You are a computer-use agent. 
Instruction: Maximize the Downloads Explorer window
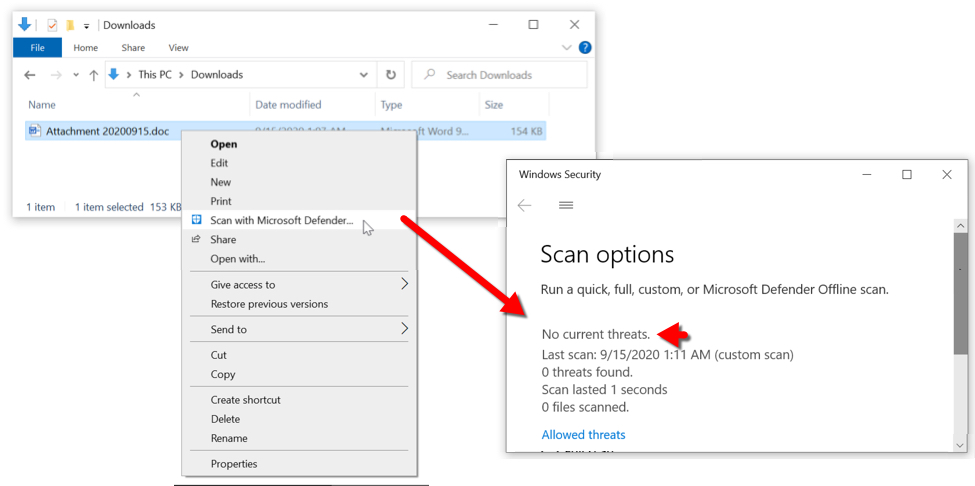click(x=533, y=25)
